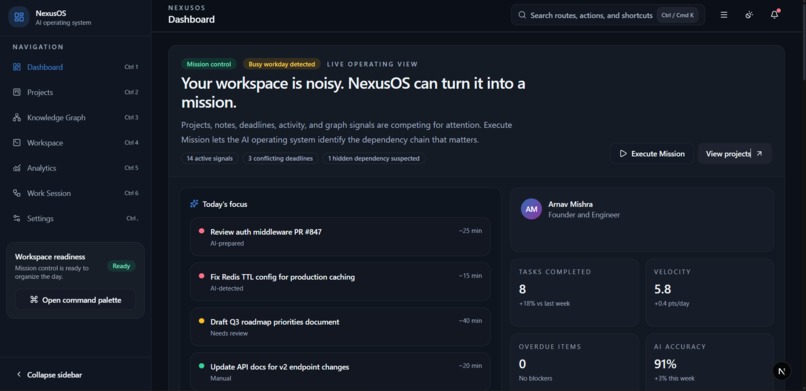Navigate to Work Session
The width and height of the screenshot is (806, 391).
point(75,193)
